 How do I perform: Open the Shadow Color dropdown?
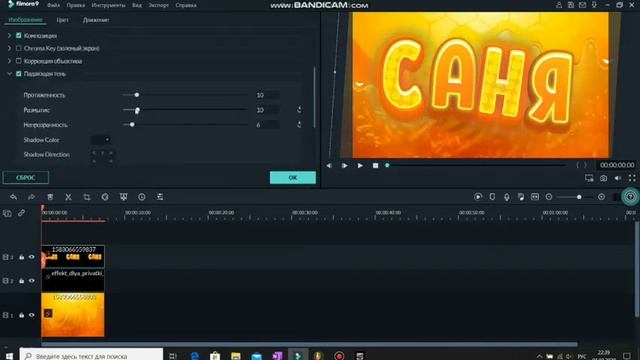click(x=100, y=140)
